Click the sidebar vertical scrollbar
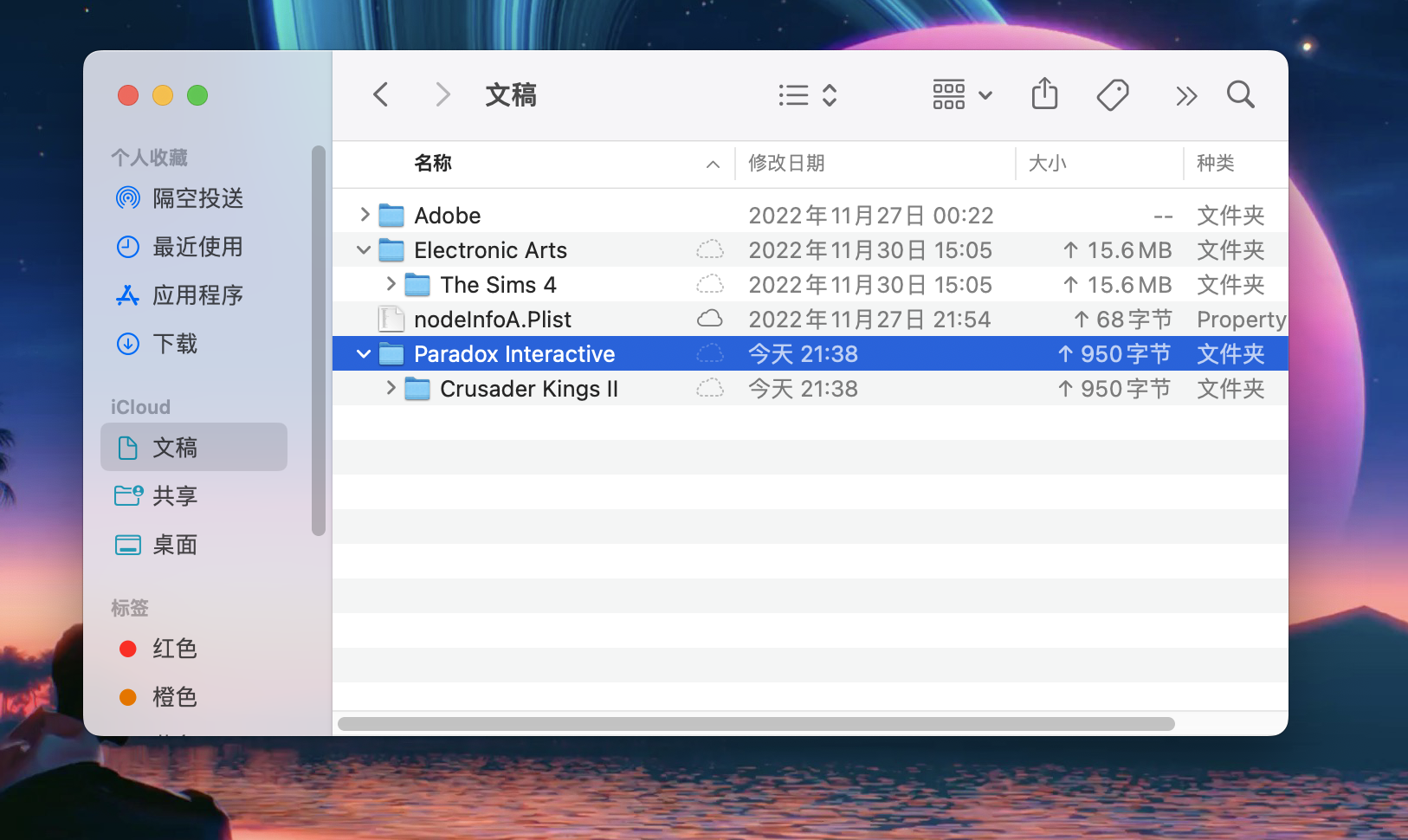The height and width of the screenshot is (840, 1408). click(319, 341)
